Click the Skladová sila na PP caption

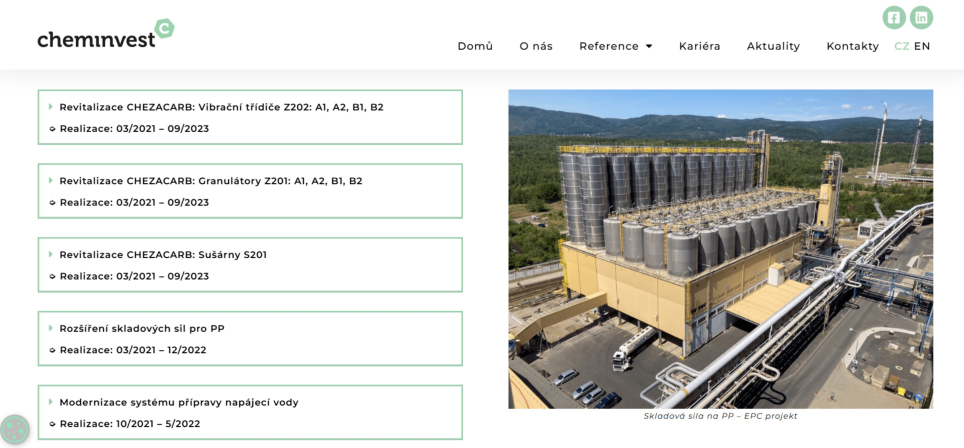click(x=721, y=416)
